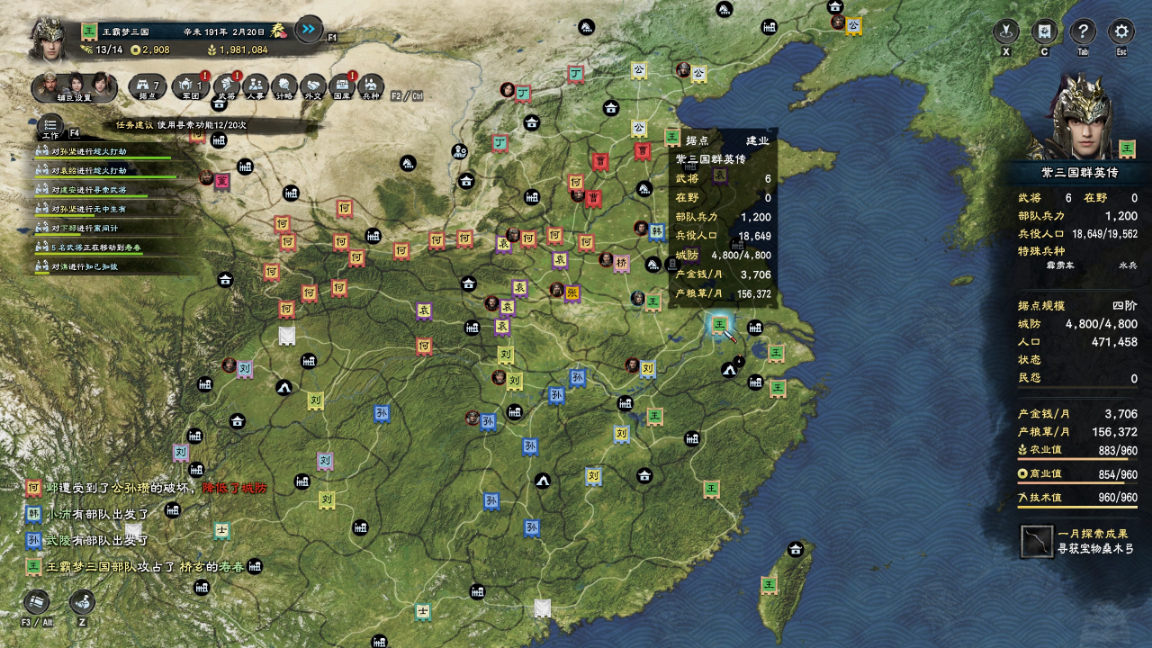This screenshot has width=1152, height=648.
Task: Toggle the X map locate marker option
Action: coord(1006,30)
